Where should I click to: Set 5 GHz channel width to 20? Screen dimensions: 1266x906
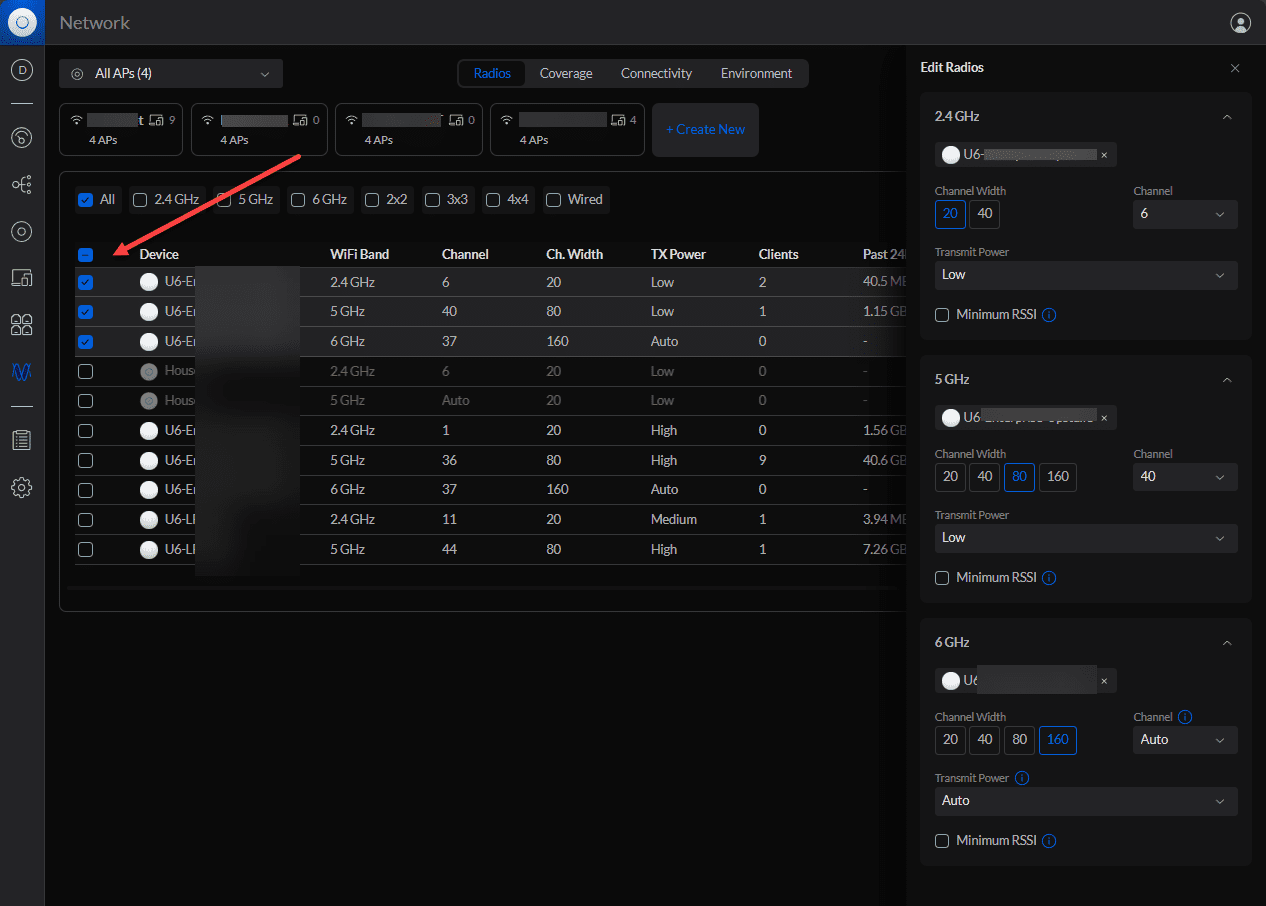tap(950, 477)
